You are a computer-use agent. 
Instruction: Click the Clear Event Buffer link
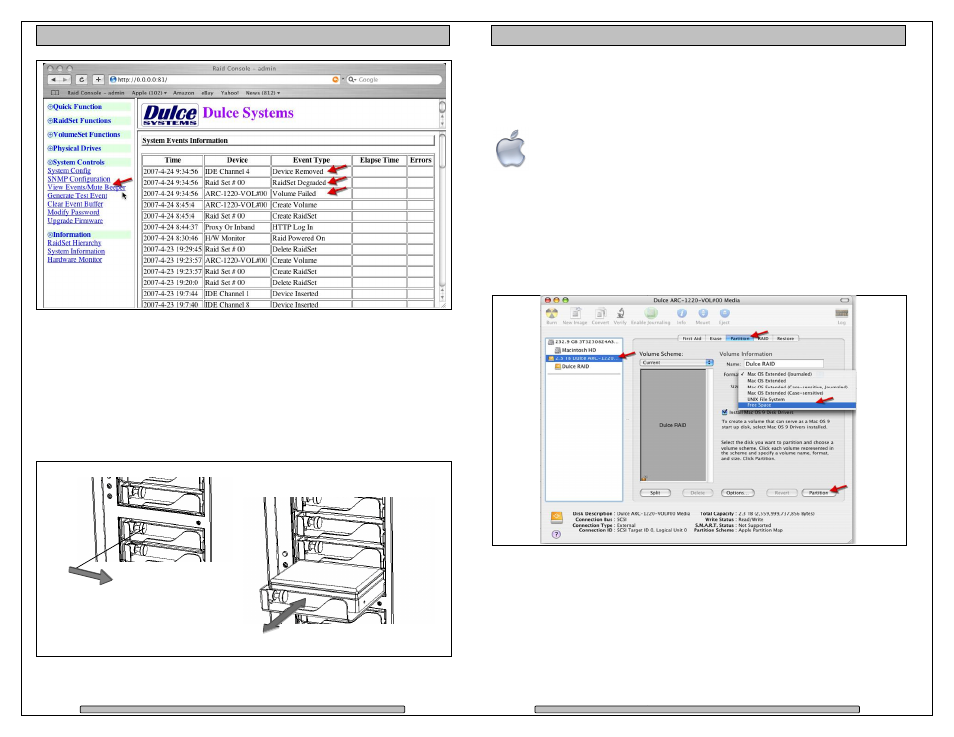(x=75, y=204)
